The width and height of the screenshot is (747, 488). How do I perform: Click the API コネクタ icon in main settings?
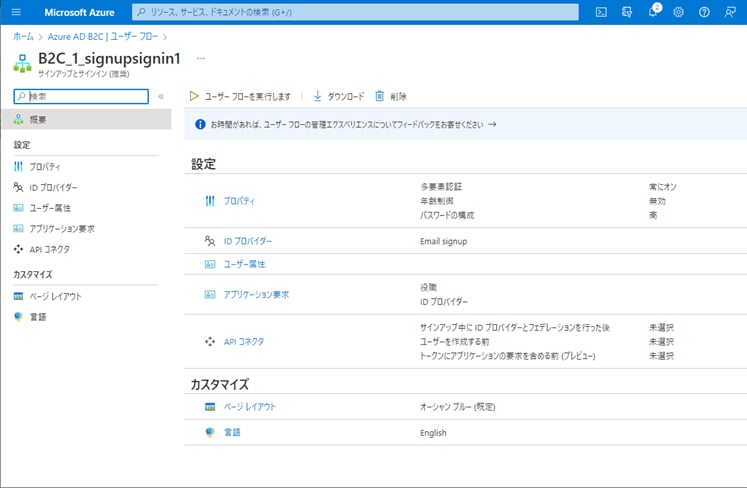[x=210, y=342]
